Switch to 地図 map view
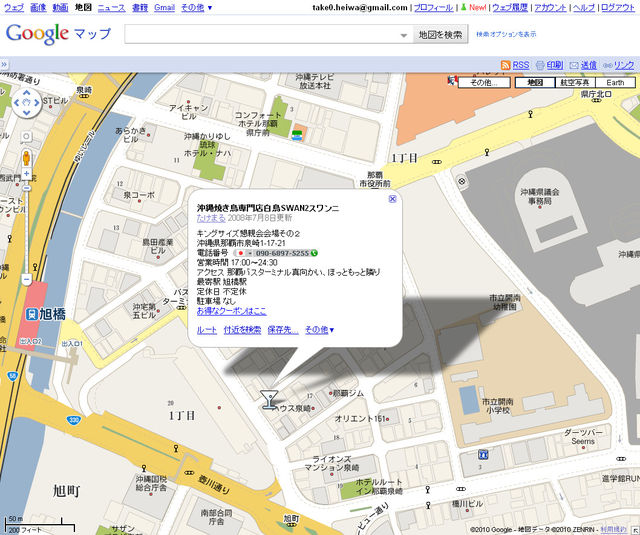Image resolution: width=640 pixels, height=535 pixels. click(535, 82)
